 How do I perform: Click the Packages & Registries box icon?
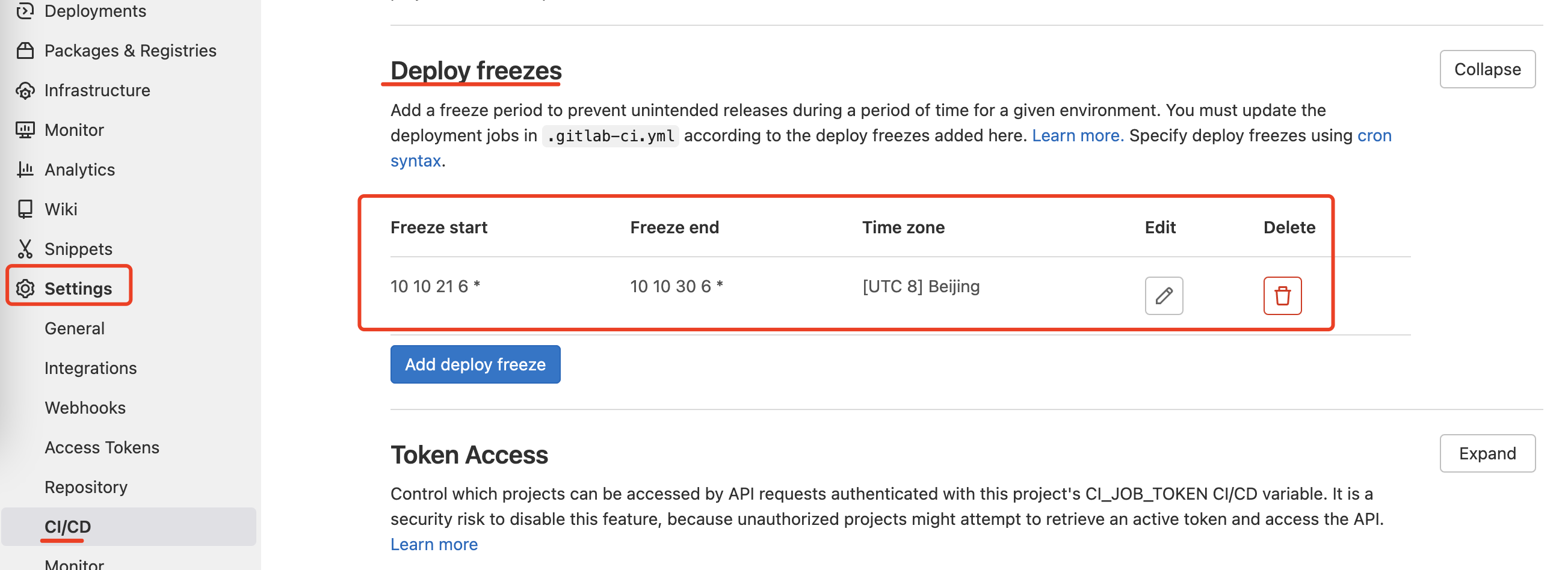(x=25, y=51)
